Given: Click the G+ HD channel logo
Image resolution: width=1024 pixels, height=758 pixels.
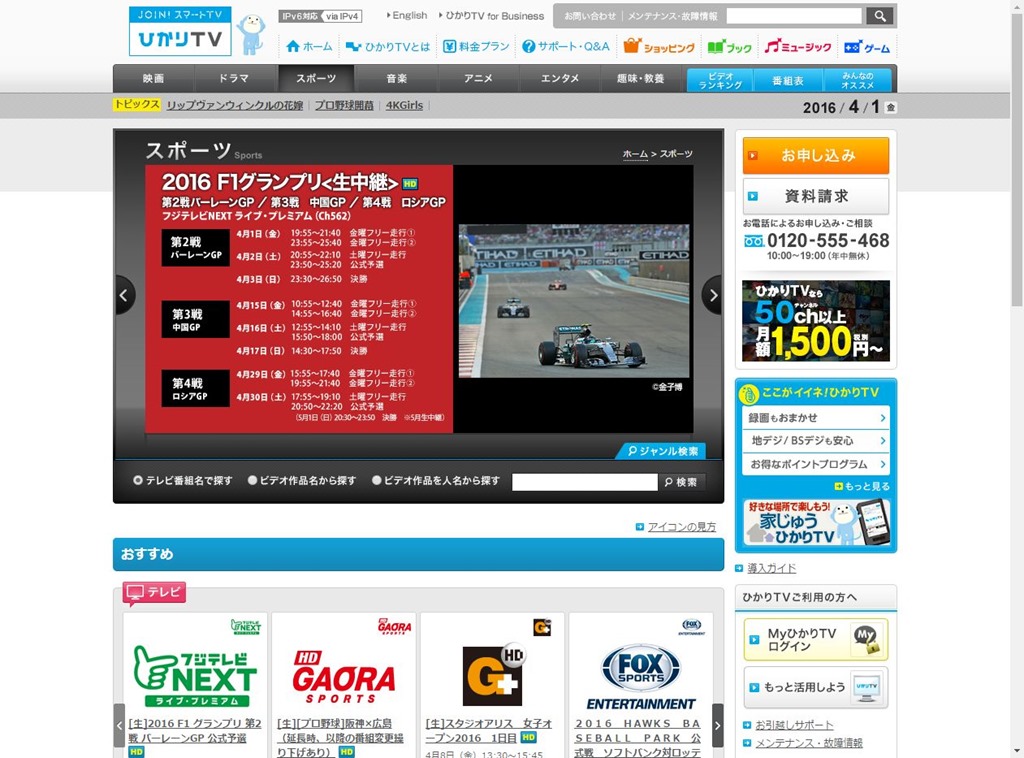Looking at the screenshot, I should click(494, 674).
